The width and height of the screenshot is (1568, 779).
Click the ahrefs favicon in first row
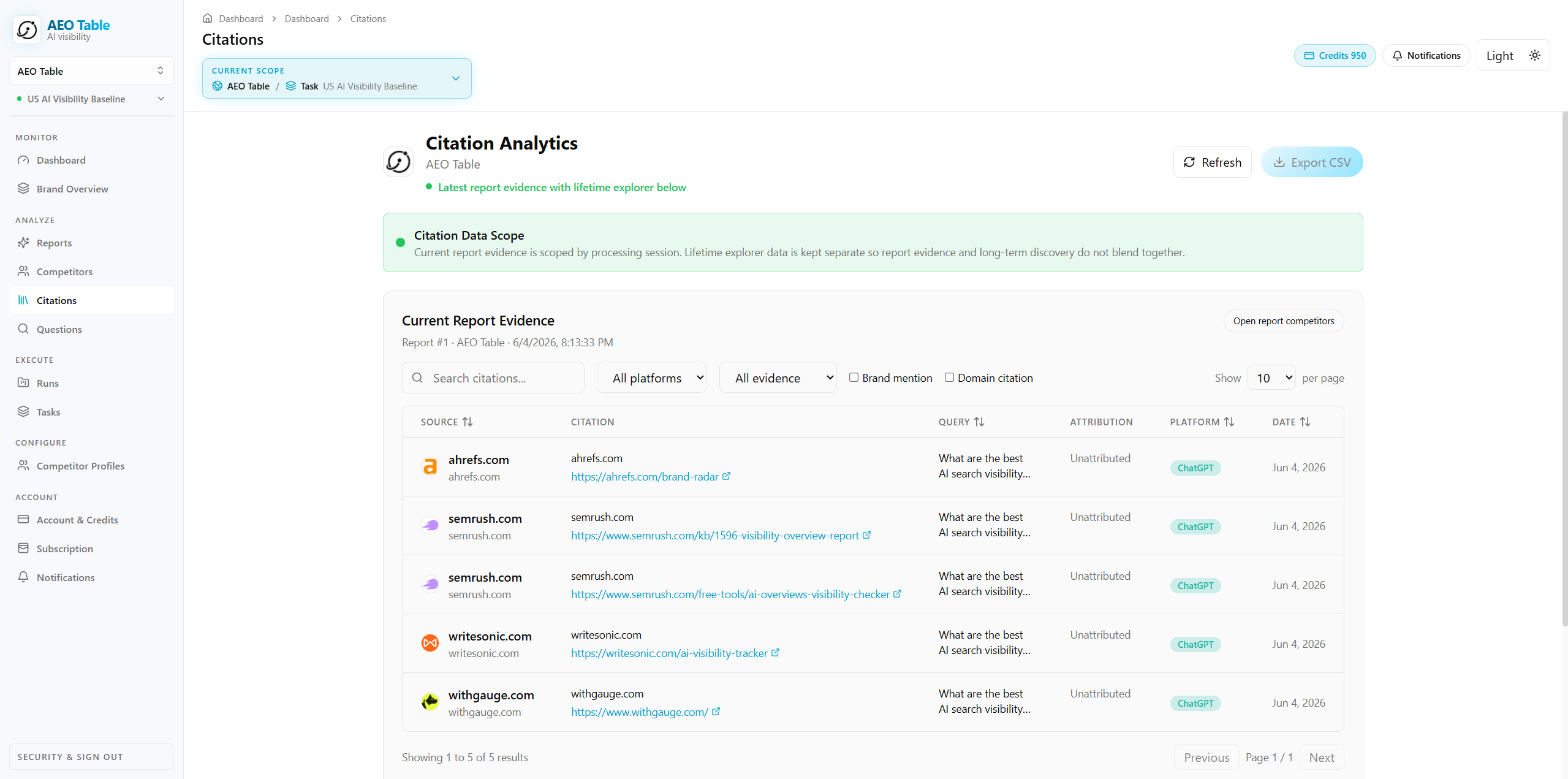(x=430, y=467)
